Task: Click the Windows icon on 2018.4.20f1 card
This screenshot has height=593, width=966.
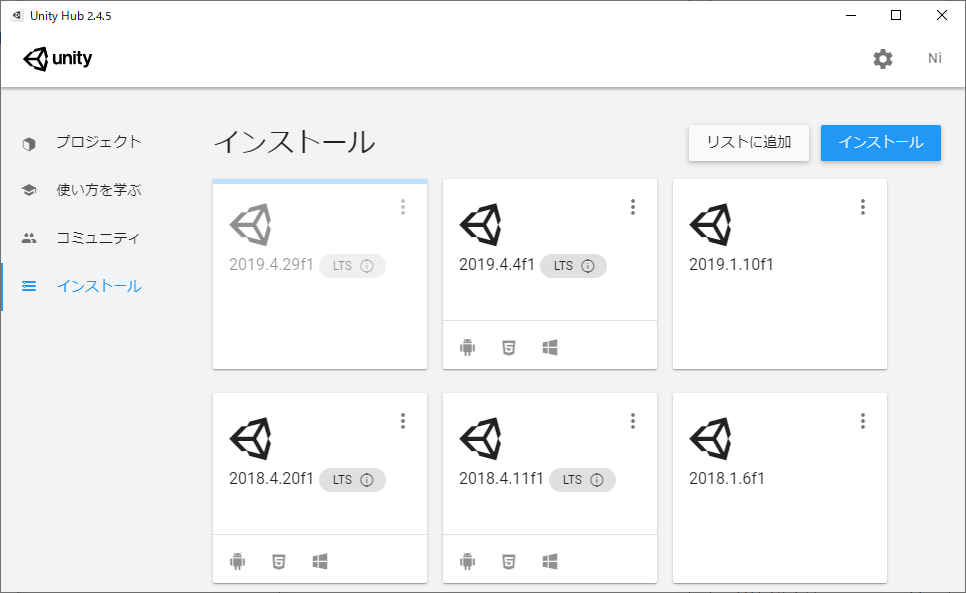Action: pyautogui.click(x=320, y=562)
